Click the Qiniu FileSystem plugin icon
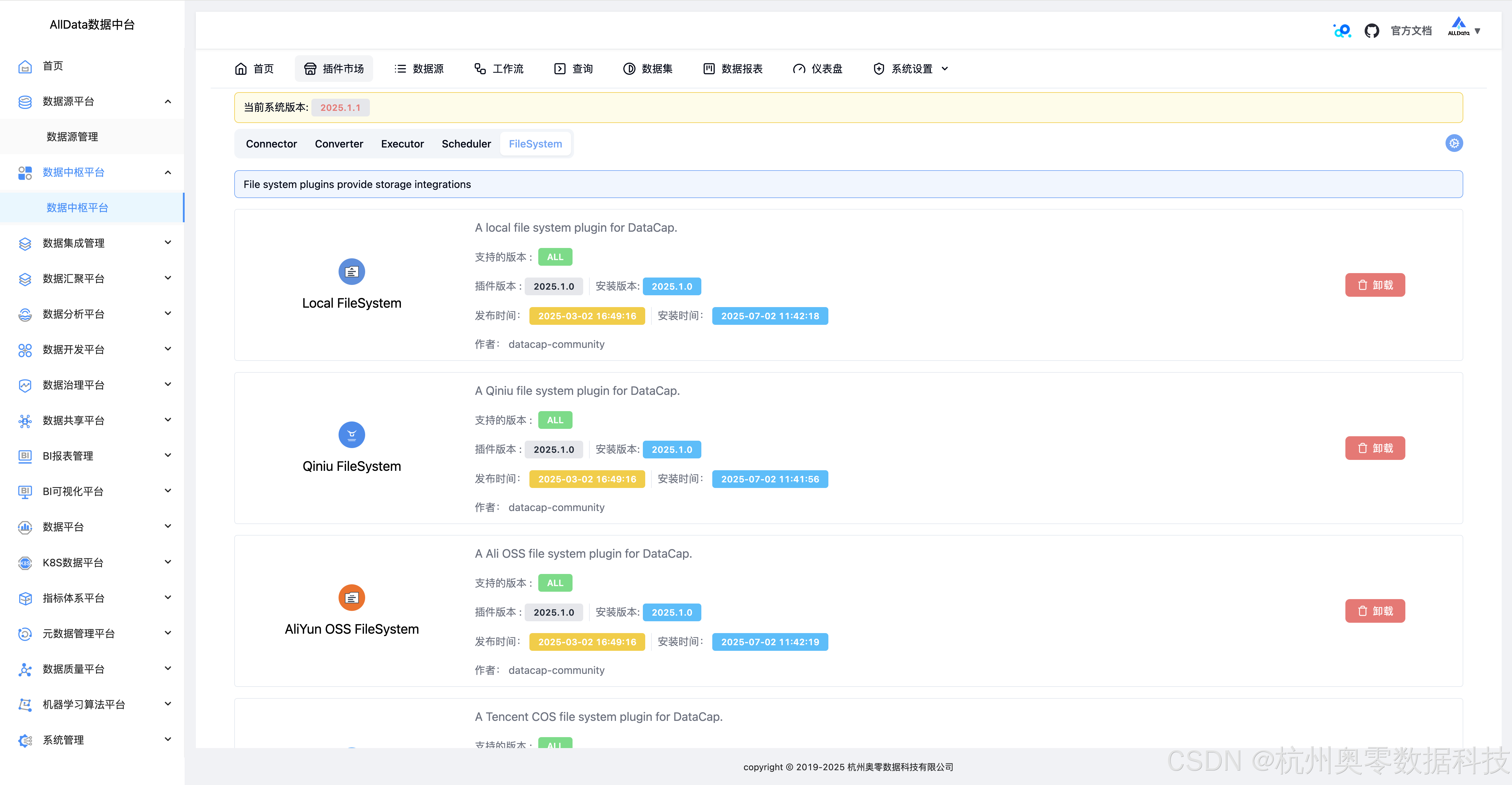The image size is (1512, 785). click(352, 435)
